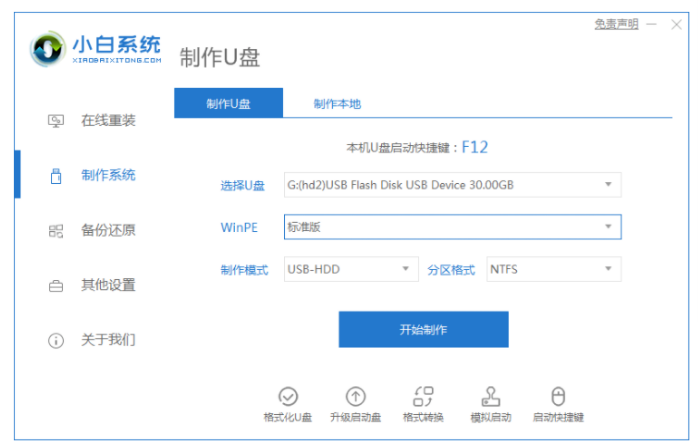
Task: Switch to the 制作本地 tab
Action: pos(337,104)
